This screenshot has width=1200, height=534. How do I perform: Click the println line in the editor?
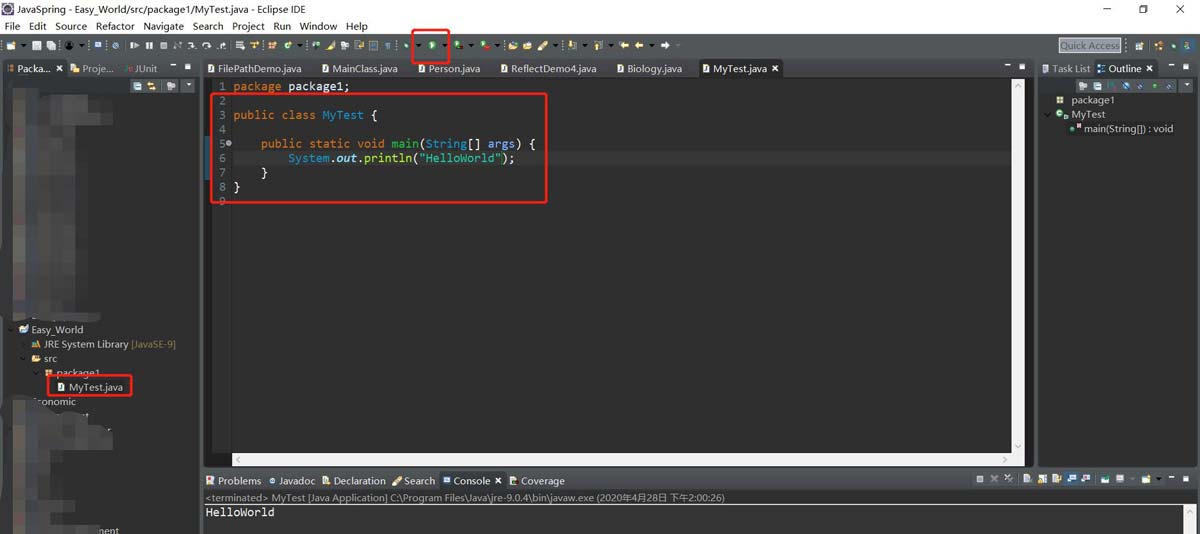[x=401, y=158]
